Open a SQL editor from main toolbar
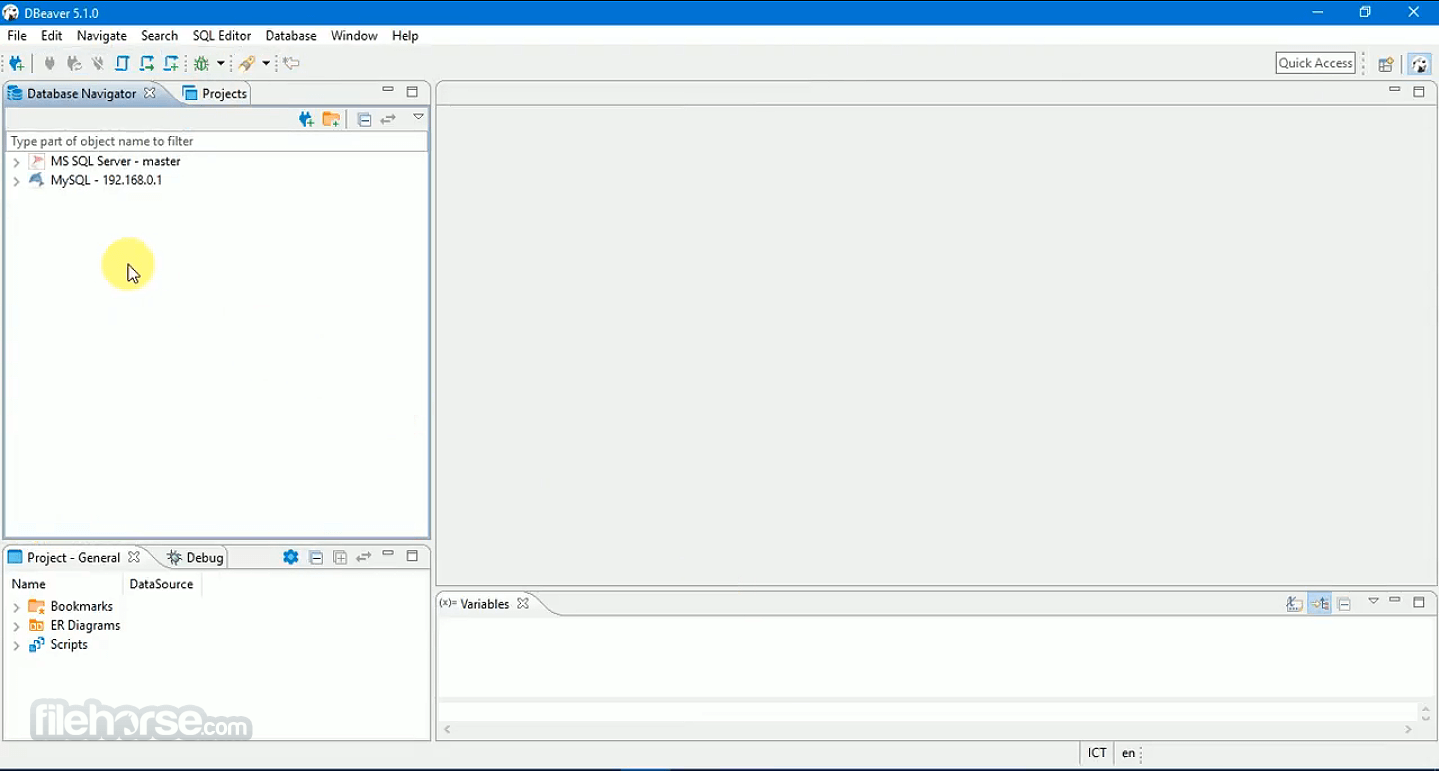This screenshot has height=771, width=1439. pos(122,63)
